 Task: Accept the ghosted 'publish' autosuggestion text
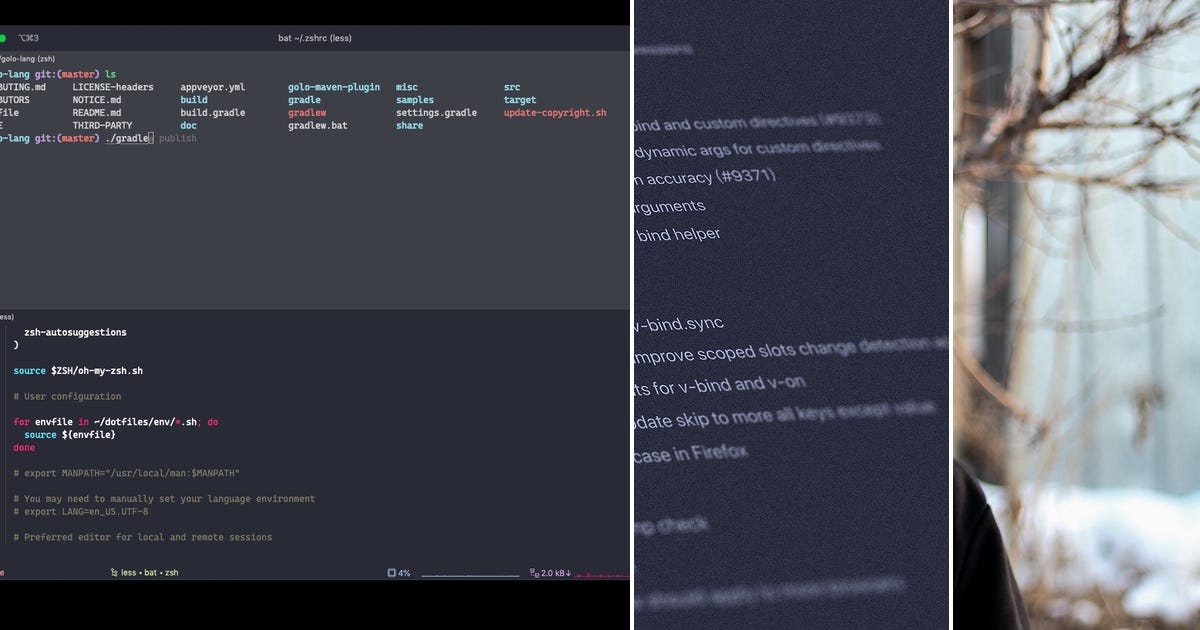click(x=176, y=138)
